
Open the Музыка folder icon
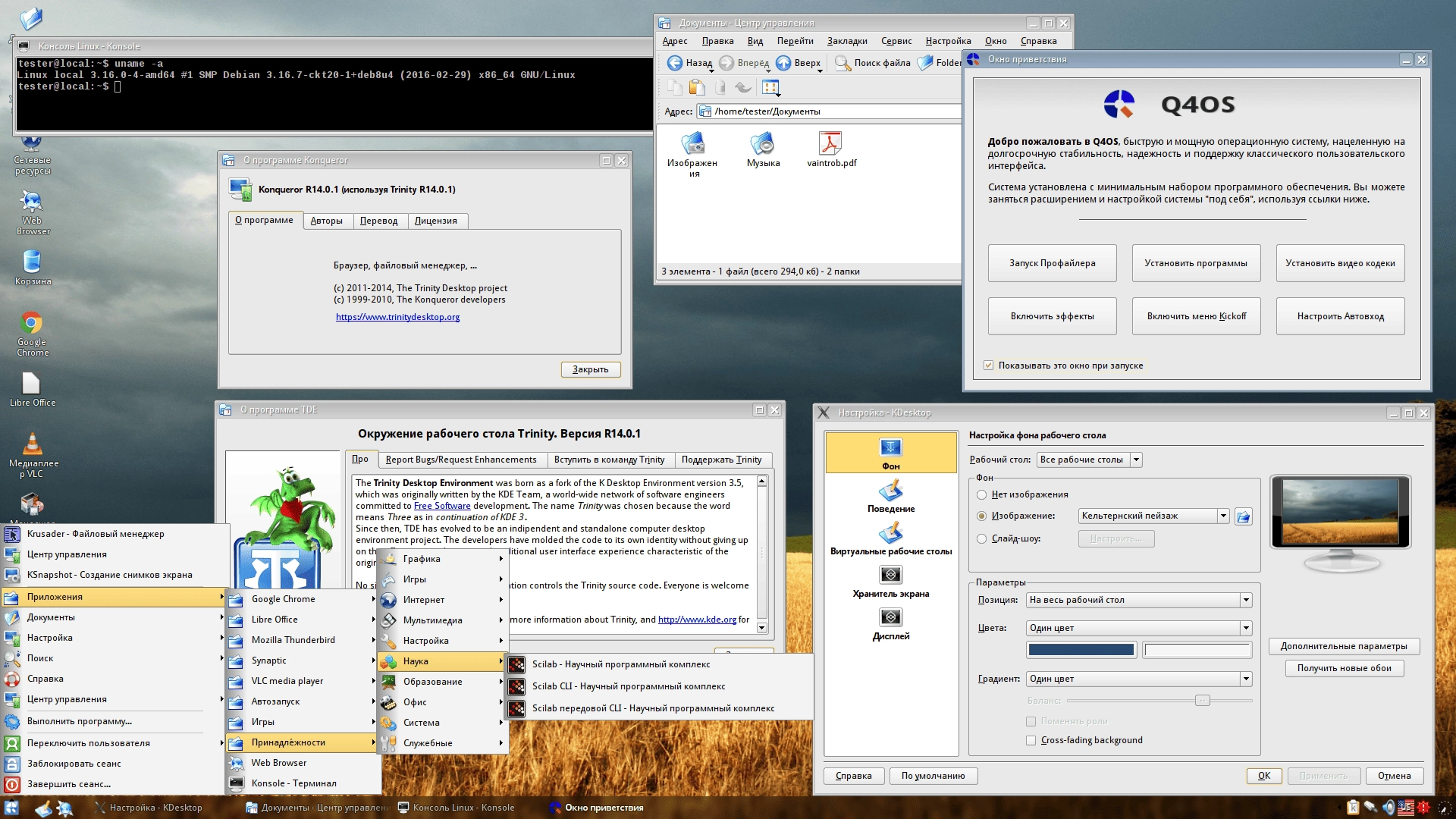tap(763, 149)
